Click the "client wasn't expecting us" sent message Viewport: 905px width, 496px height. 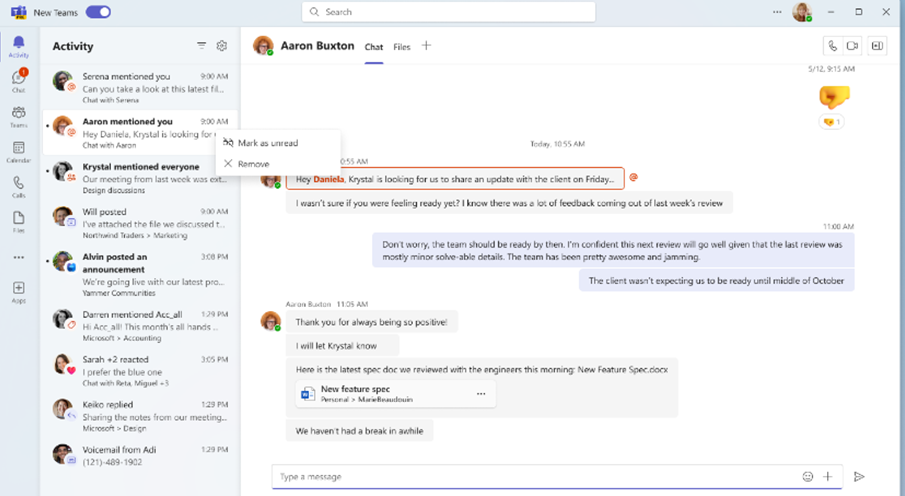716,281
